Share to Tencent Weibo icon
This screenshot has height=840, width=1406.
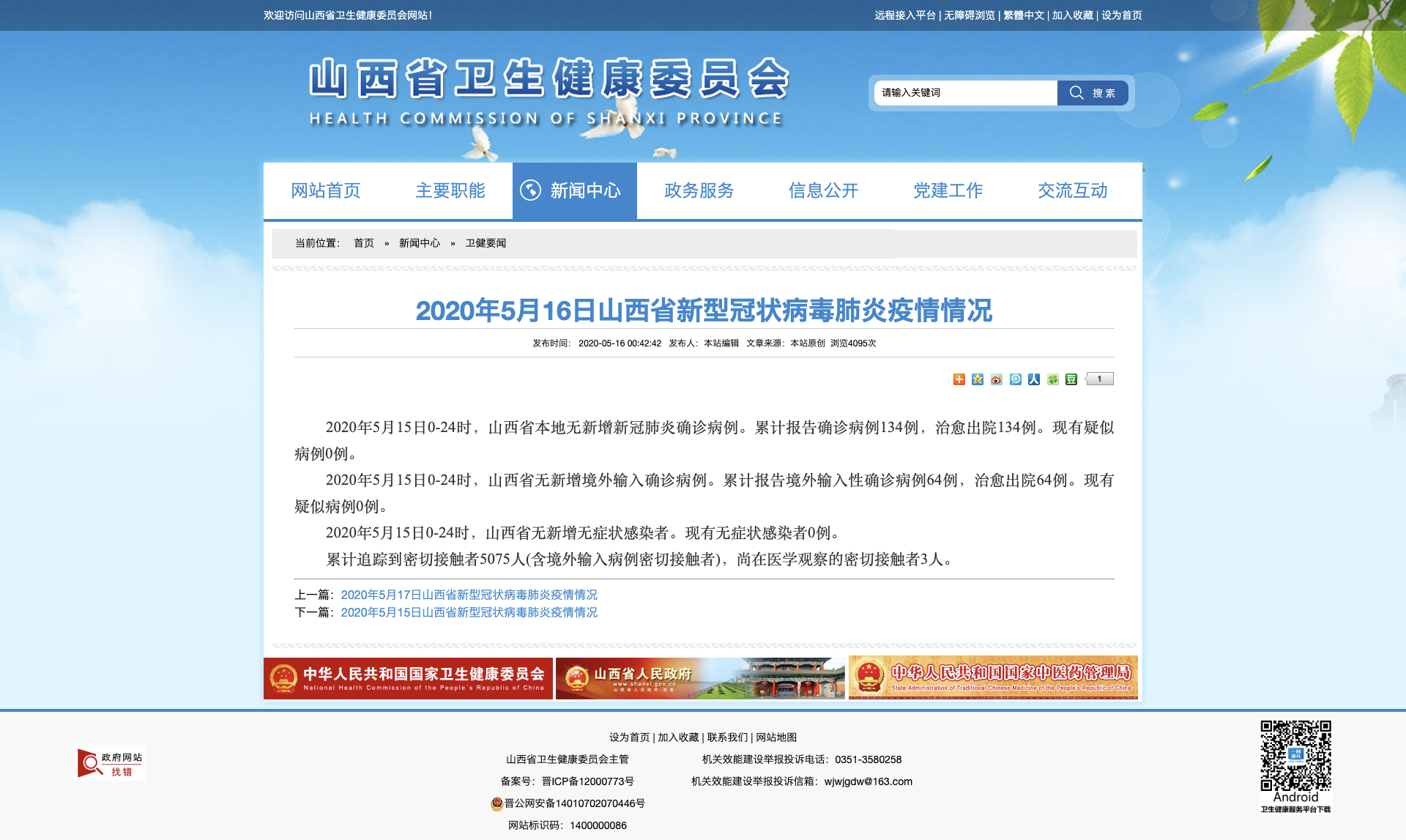click(x=1016, y=379)
